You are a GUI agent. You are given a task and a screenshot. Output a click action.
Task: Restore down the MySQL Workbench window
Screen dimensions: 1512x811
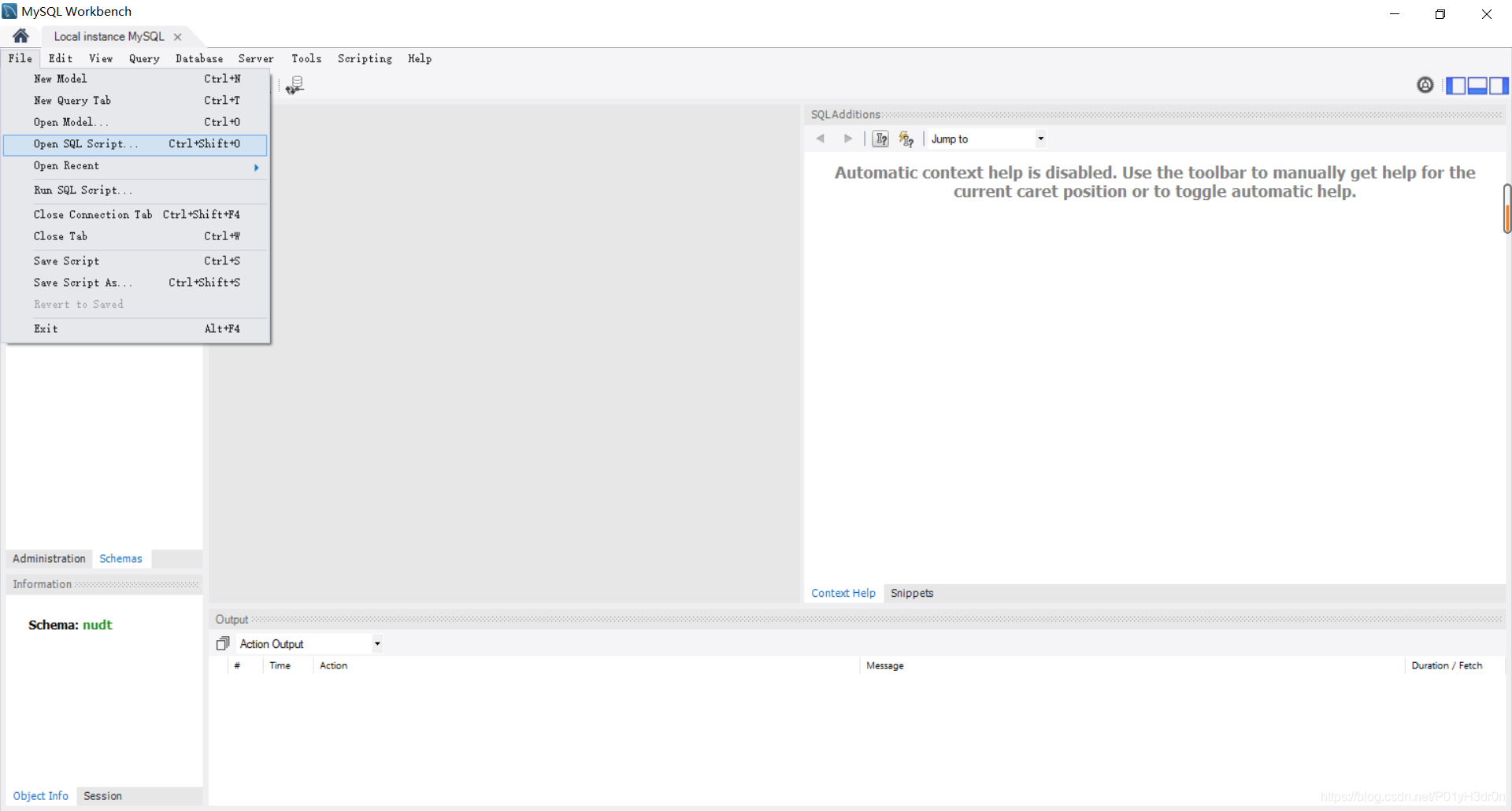coord(1440,14)
